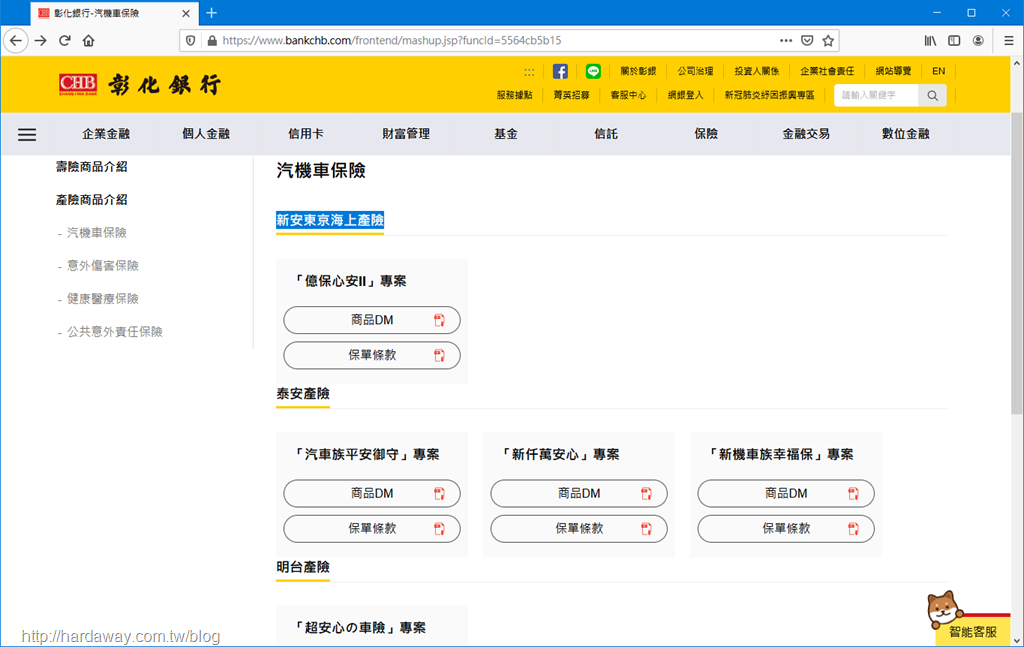
Task: Open 保單條款 for 新機車族幸福保 專案
Action: tap(786, 529)
